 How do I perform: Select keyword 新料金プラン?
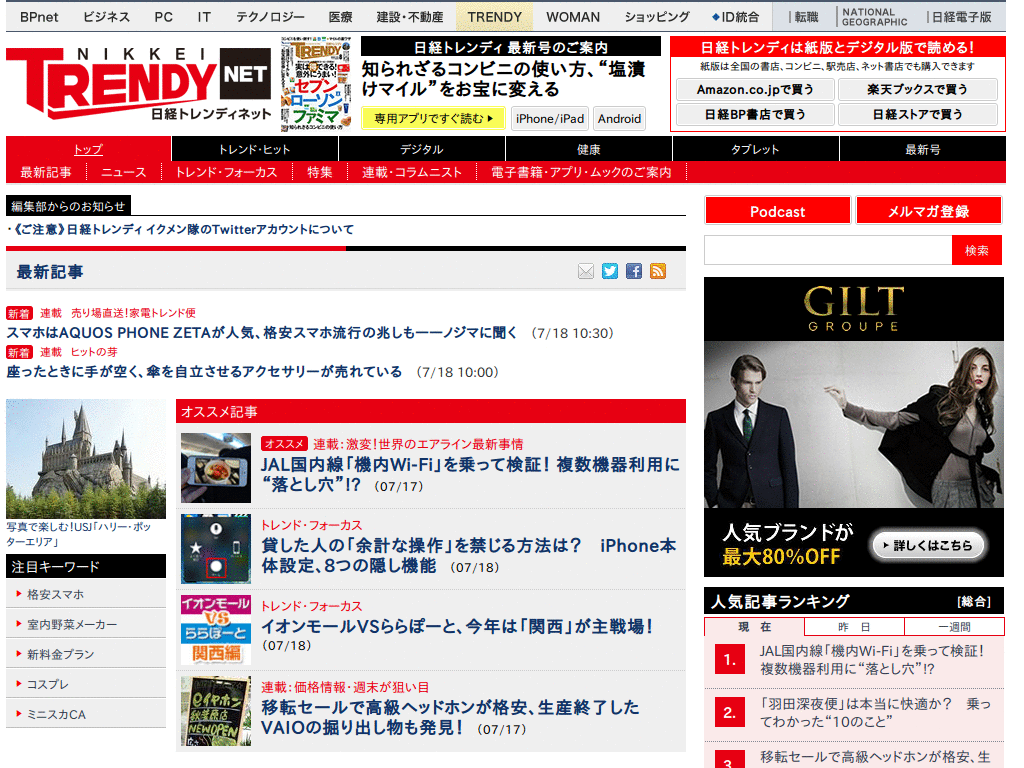(x=86, y=654)
